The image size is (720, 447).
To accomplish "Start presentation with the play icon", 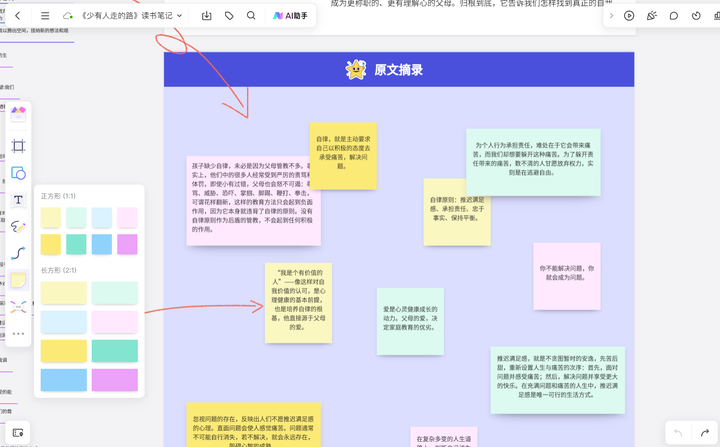I will (x=629, y=16).
